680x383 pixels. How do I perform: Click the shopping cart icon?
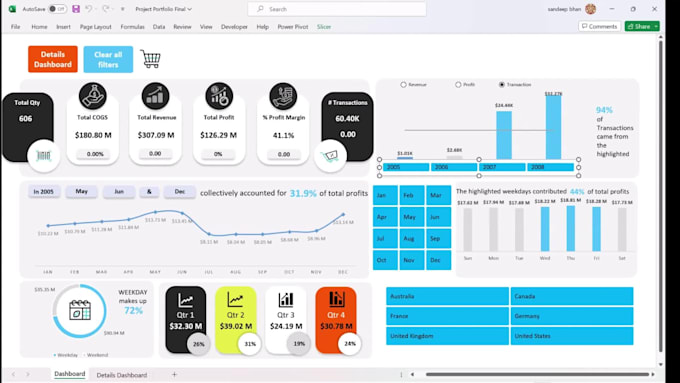tap(150, 59)
